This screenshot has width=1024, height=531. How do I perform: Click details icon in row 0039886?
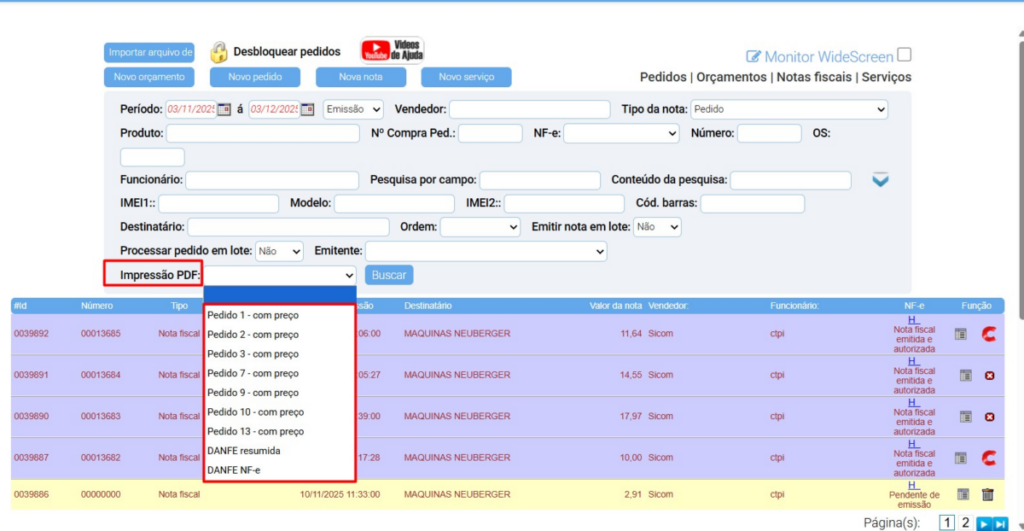(x=963, y=494)
